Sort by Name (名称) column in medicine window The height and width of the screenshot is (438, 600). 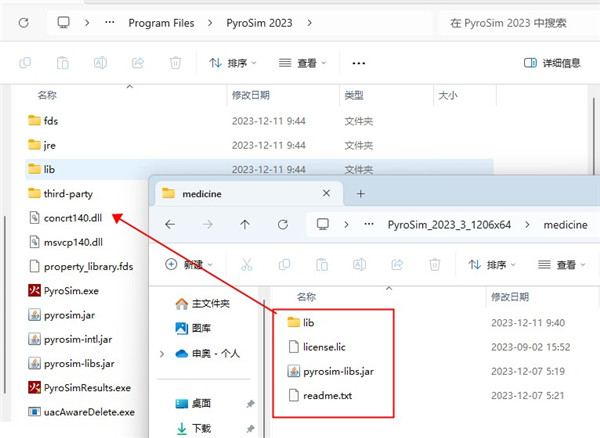[x=306, y=297]
